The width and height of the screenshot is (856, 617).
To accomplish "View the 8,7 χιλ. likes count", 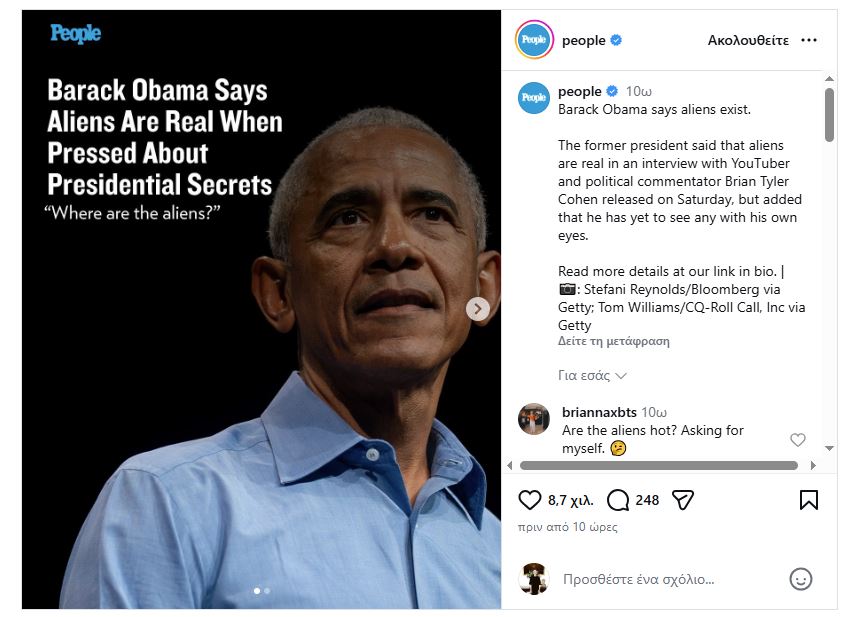I will pos(570,500).
